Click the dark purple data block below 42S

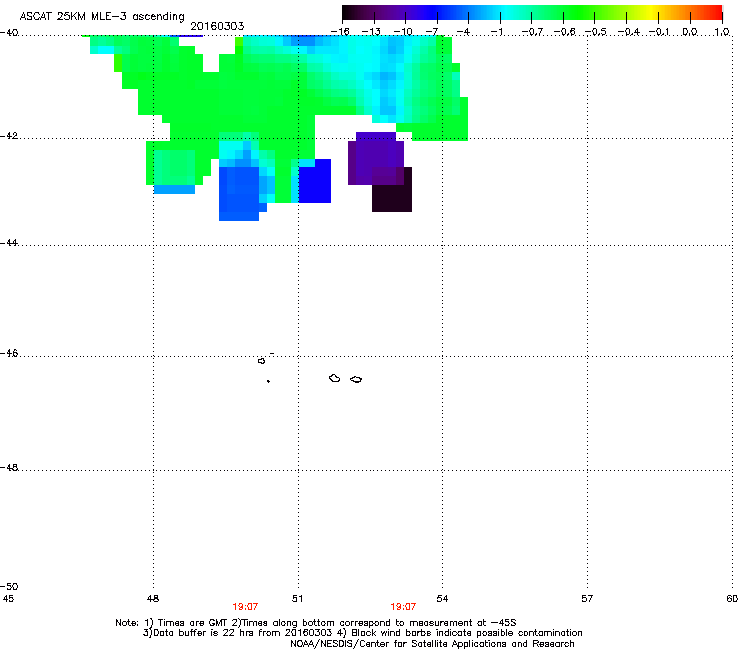[x=376, y=159]
